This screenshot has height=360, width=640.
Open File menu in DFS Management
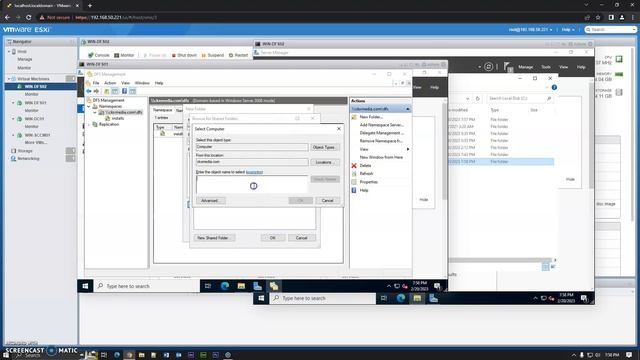pyautogui.click(x=96, y=83)
